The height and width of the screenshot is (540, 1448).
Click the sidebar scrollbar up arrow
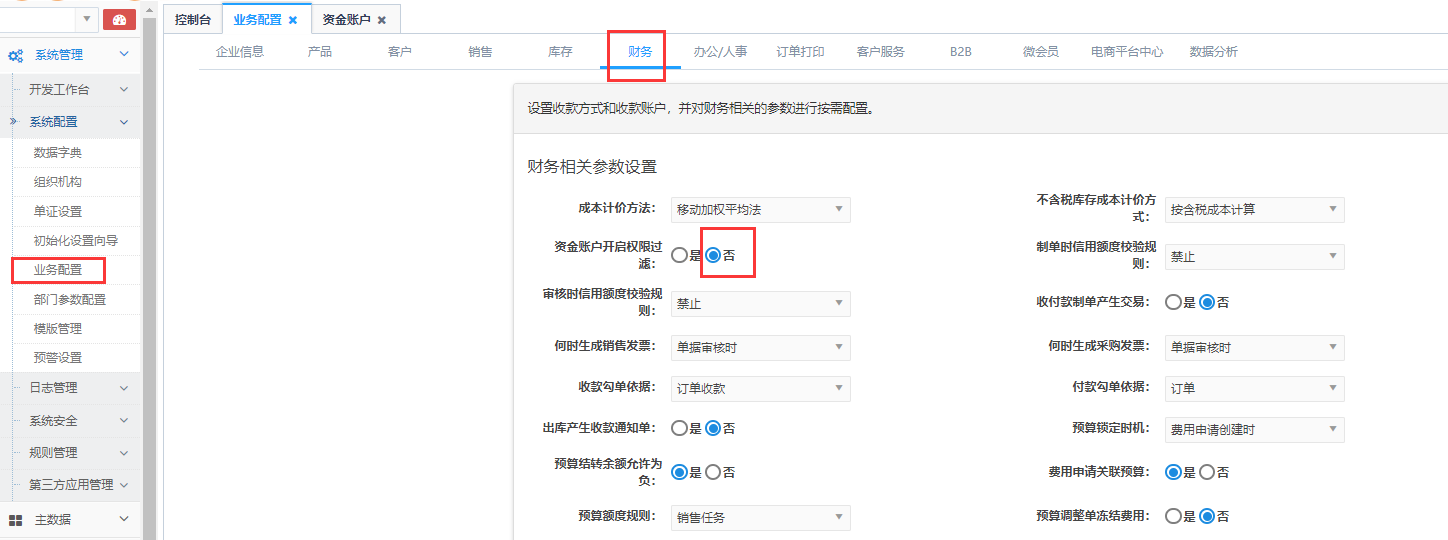click(x=150, y=10)
